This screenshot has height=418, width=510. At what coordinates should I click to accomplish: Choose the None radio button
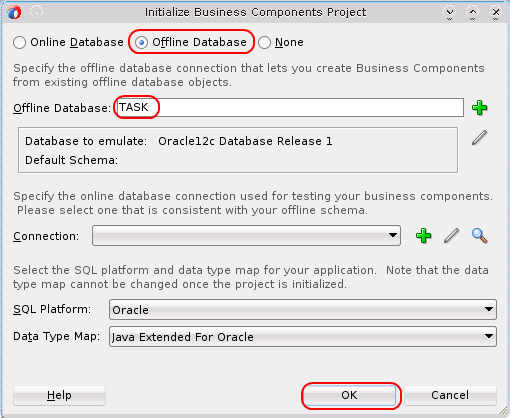pyautogui.click(x=264, y=43)
